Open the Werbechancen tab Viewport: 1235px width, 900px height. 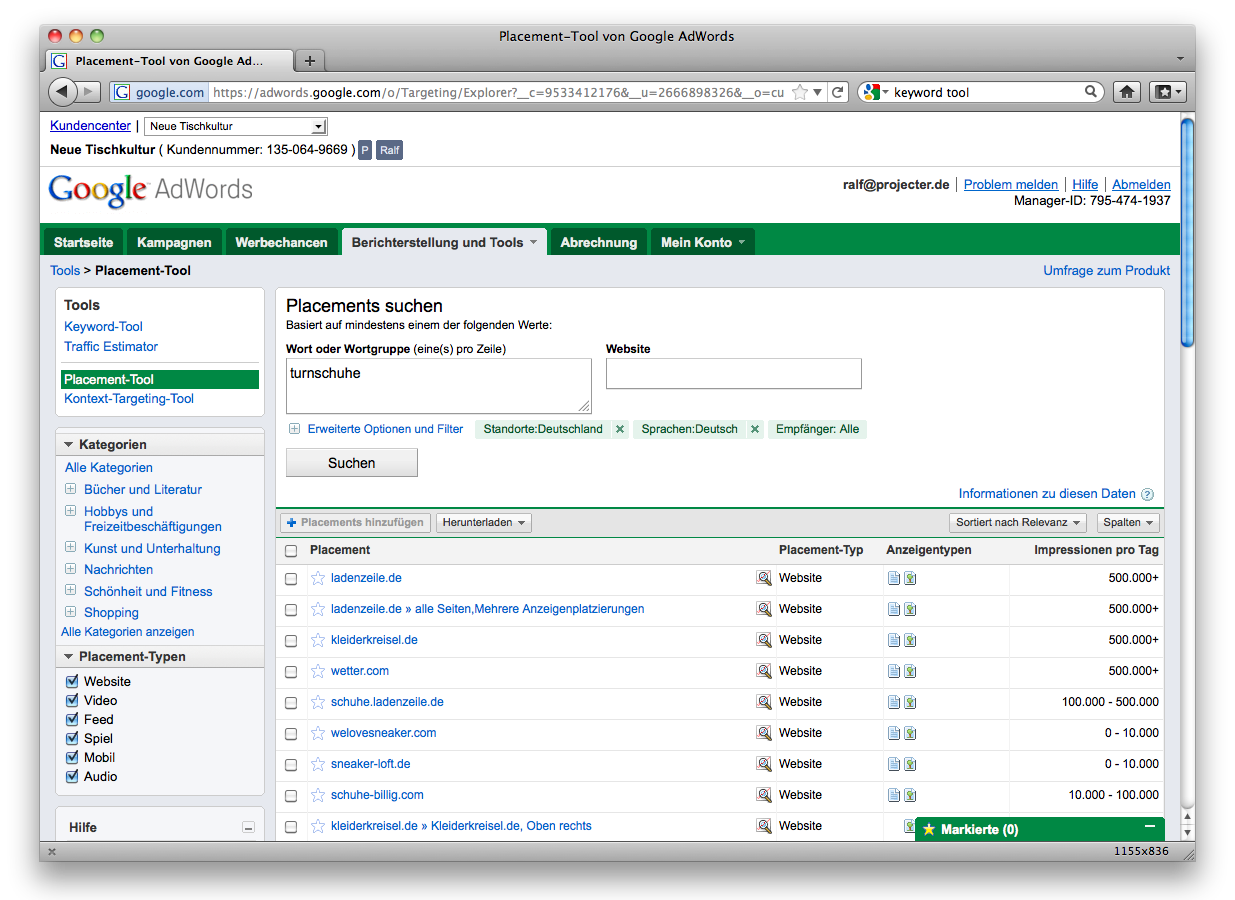(x=281, y=242)
